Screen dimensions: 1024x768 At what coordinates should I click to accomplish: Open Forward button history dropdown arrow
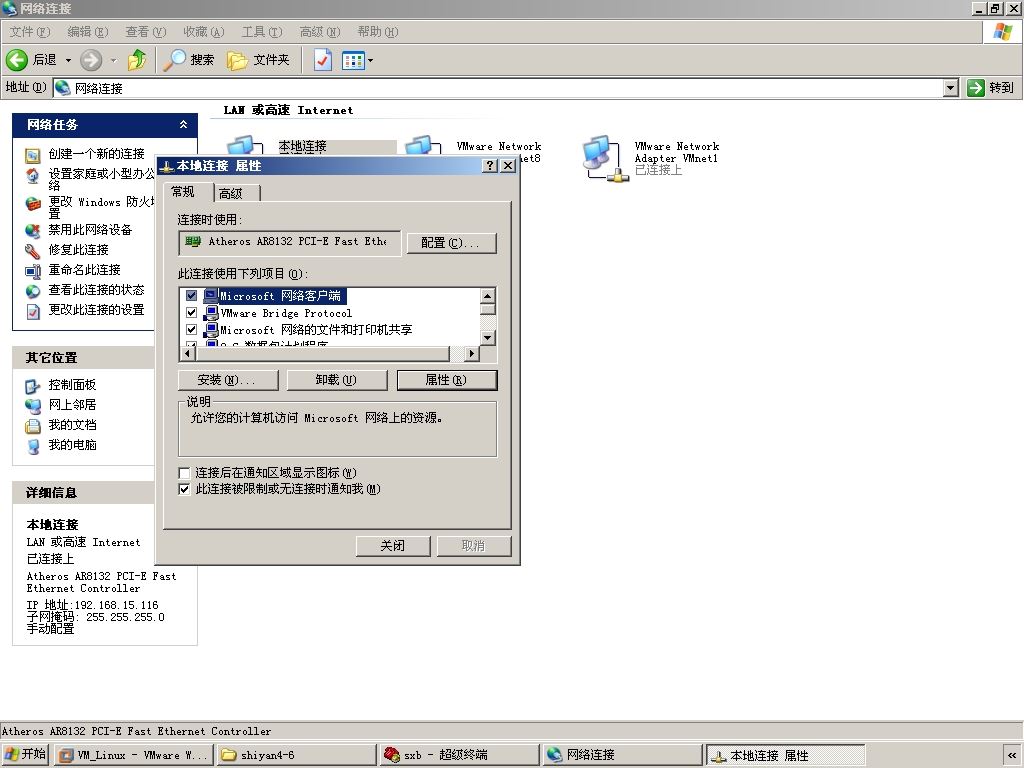point(114,60)
